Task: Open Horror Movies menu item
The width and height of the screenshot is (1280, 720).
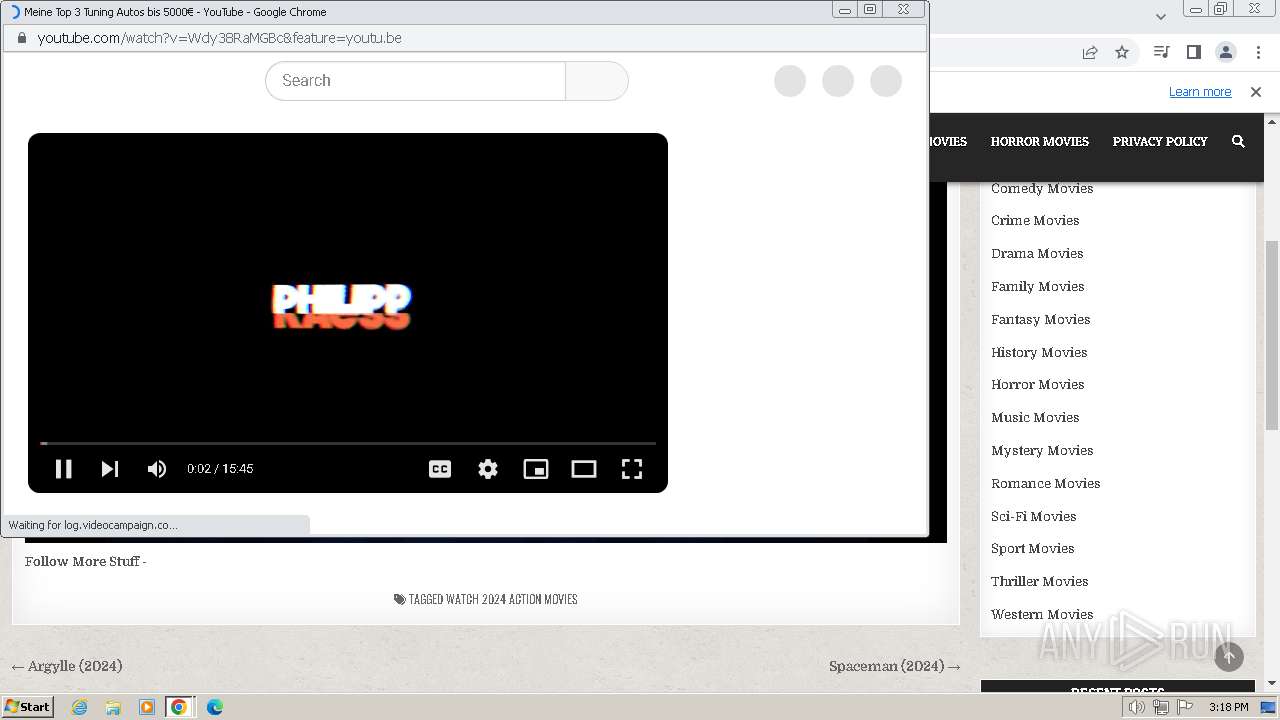Action: (1040, 141)
